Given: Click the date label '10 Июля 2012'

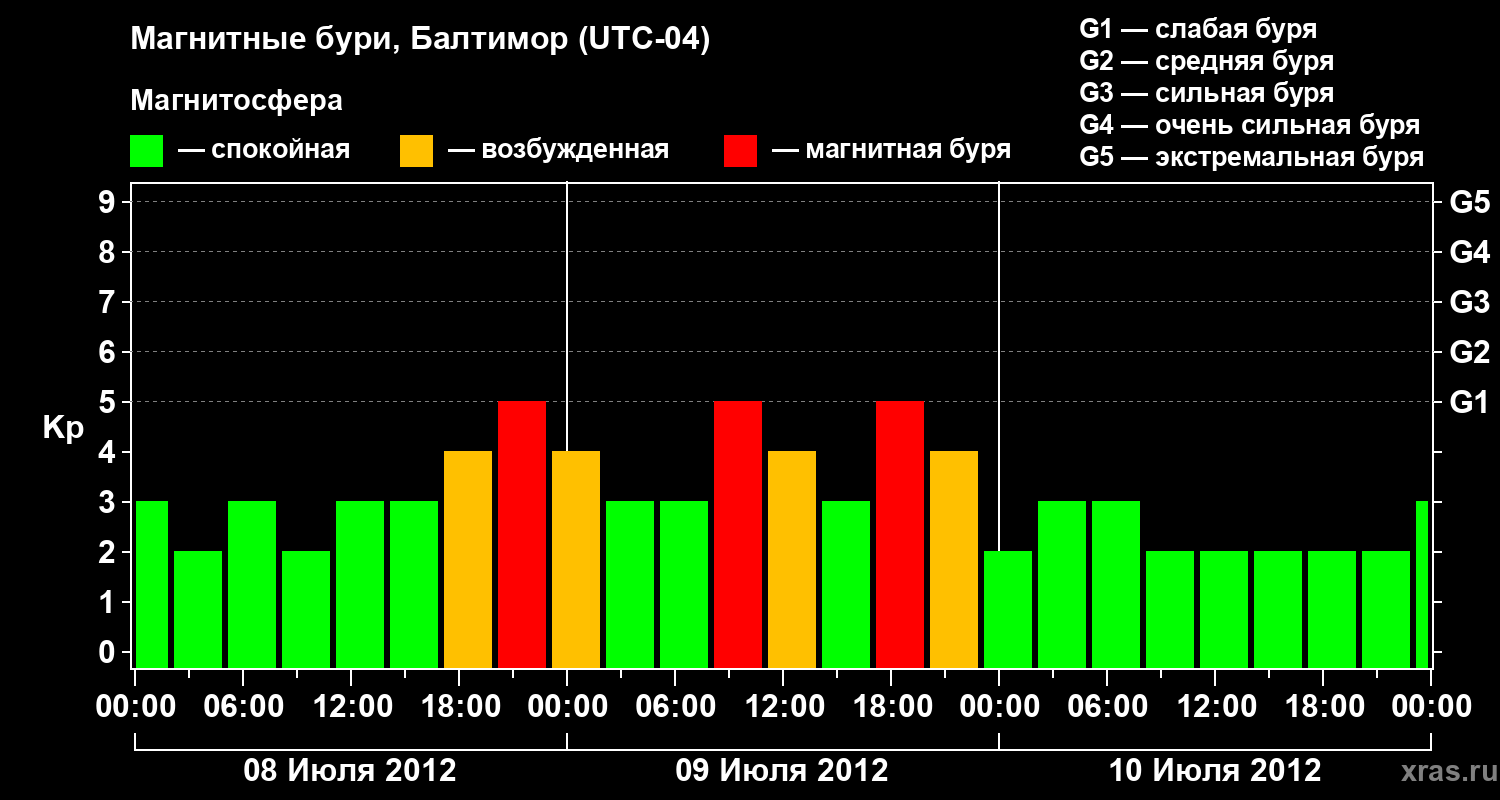Looking at the screenshot, I should [x=1215, y=771].
